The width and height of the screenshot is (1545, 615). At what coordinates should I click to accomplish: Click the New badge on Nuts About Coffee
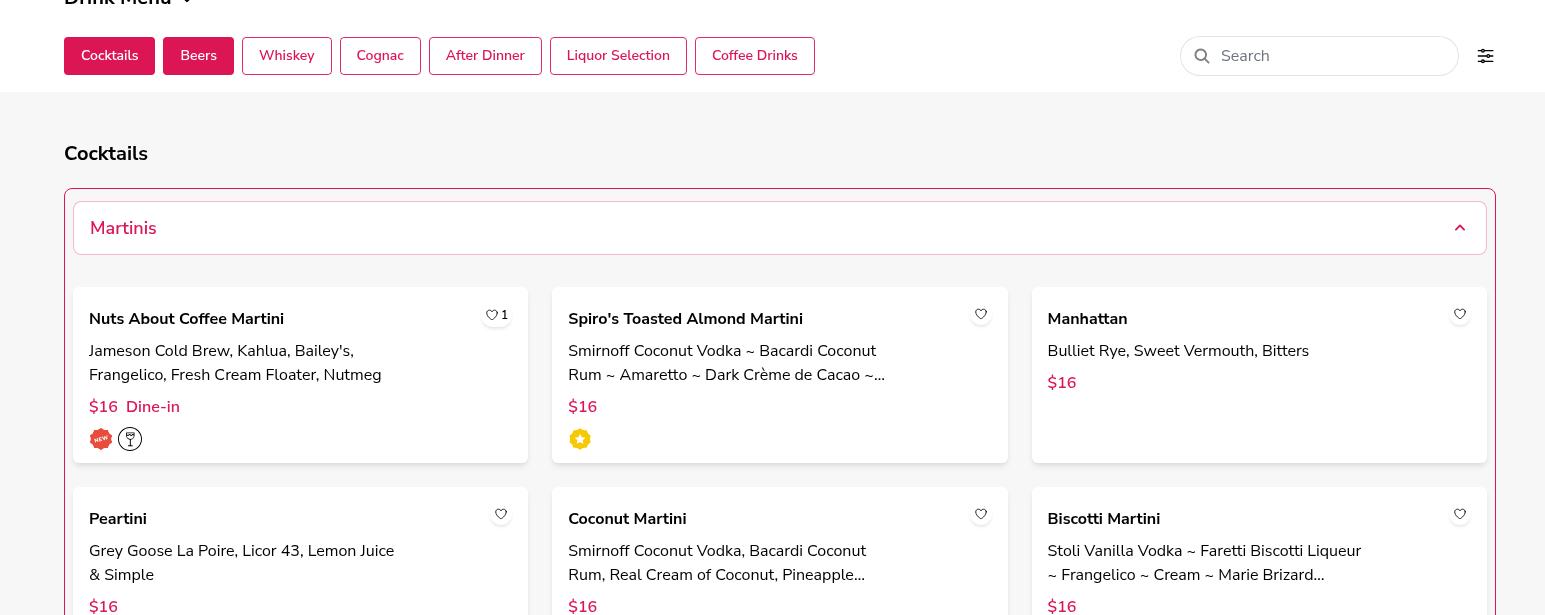[101, 439]
